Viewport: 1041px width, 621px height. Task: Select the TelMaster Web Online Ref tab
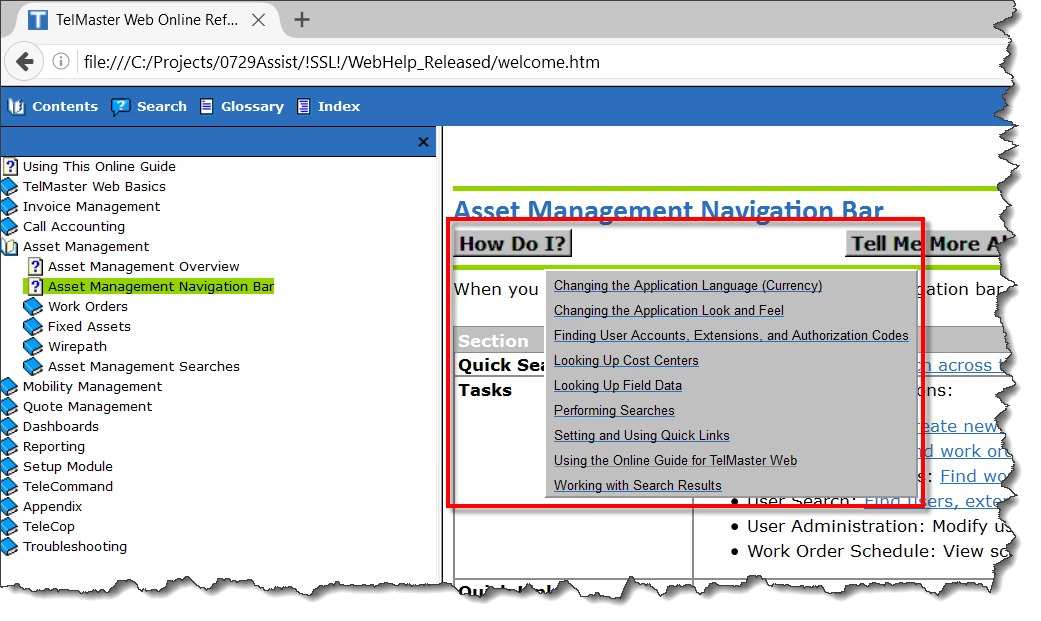(x=146, y=20)
